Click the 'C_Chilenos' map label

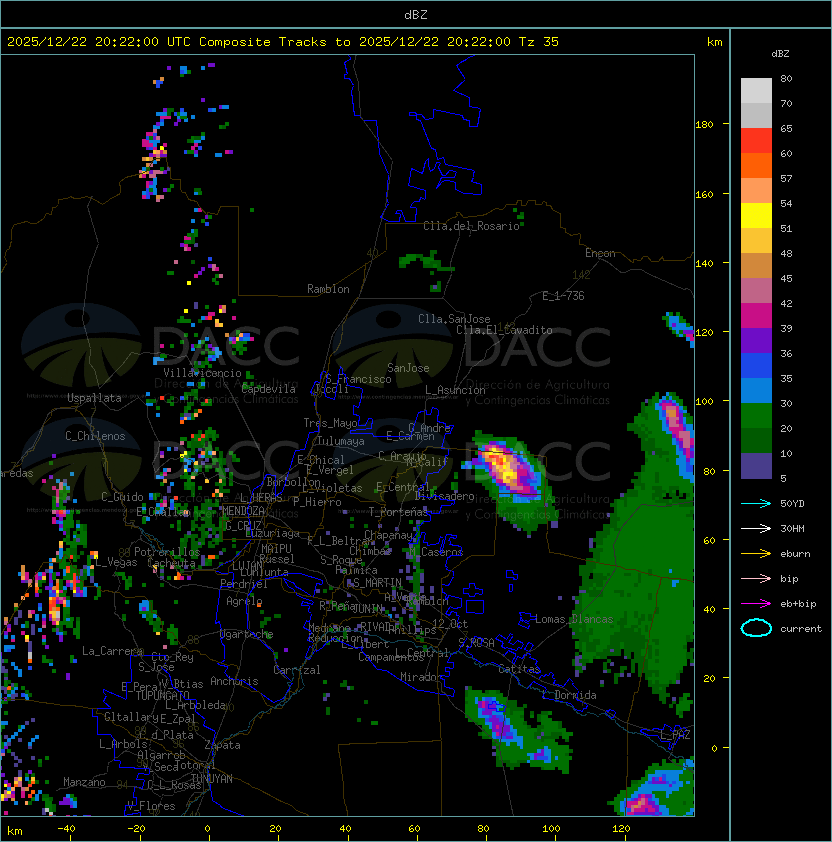95,436
